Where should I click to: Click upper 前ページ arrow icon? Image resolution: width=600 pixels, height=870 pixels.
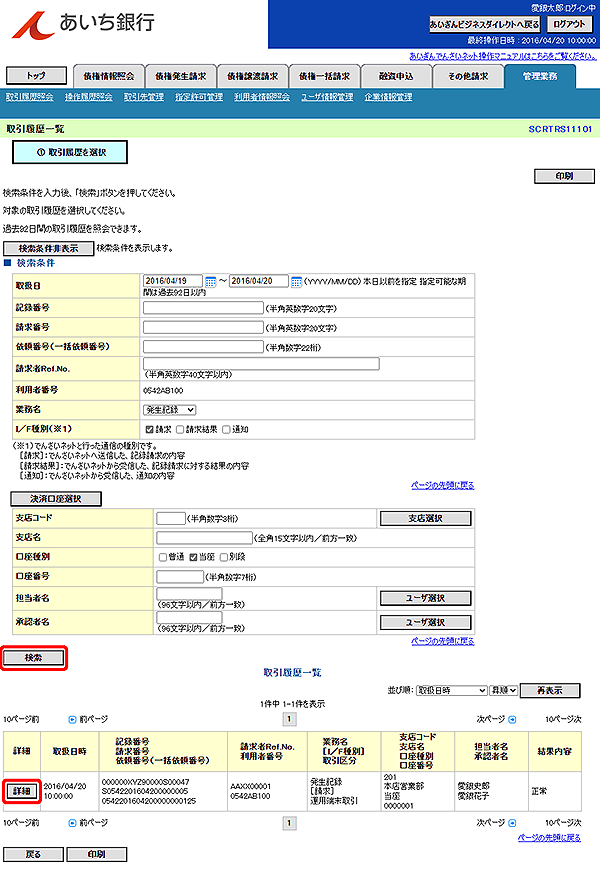pos(72,720)
